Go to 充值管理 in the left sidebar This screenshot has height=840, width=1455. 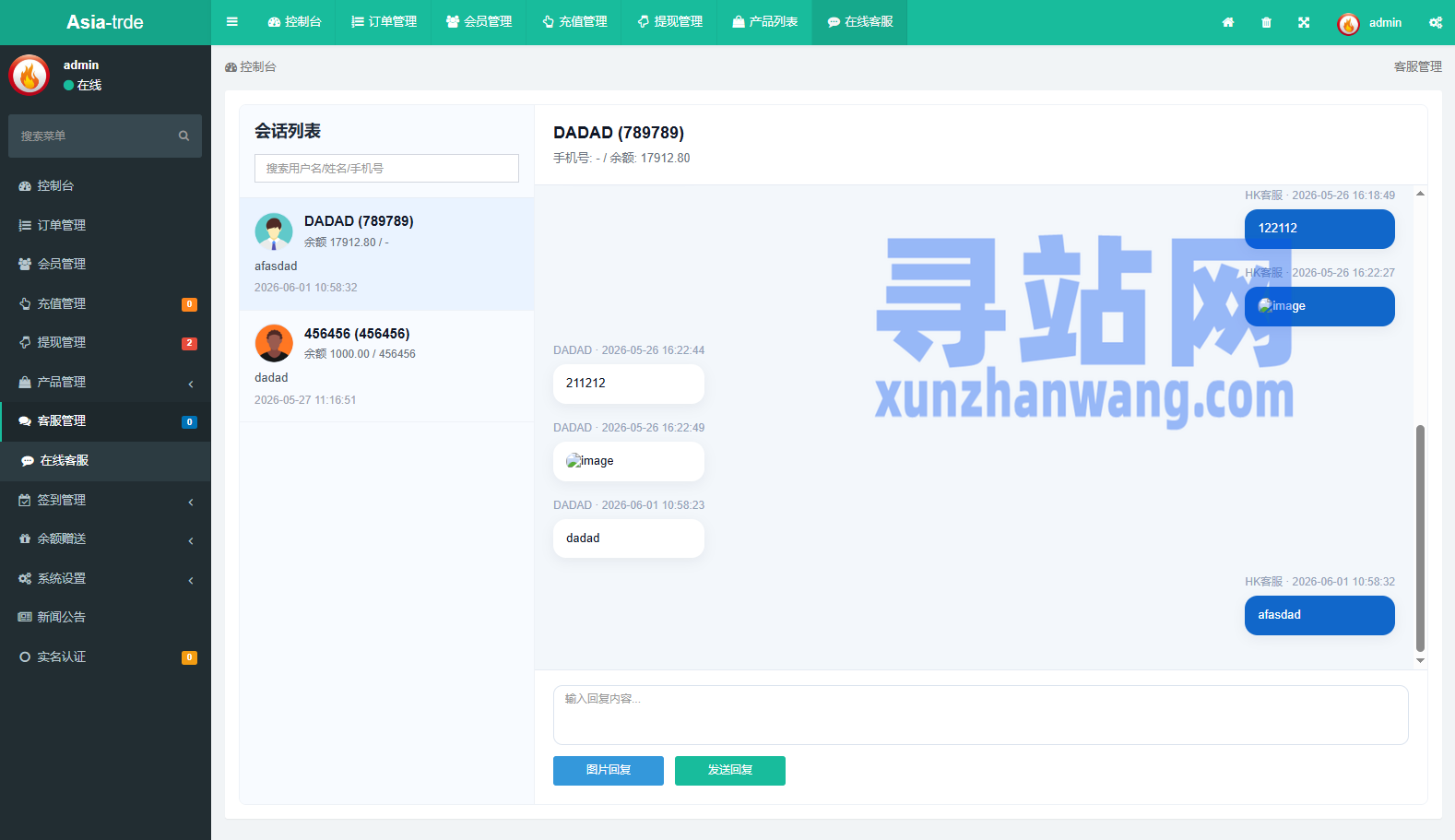105,303
